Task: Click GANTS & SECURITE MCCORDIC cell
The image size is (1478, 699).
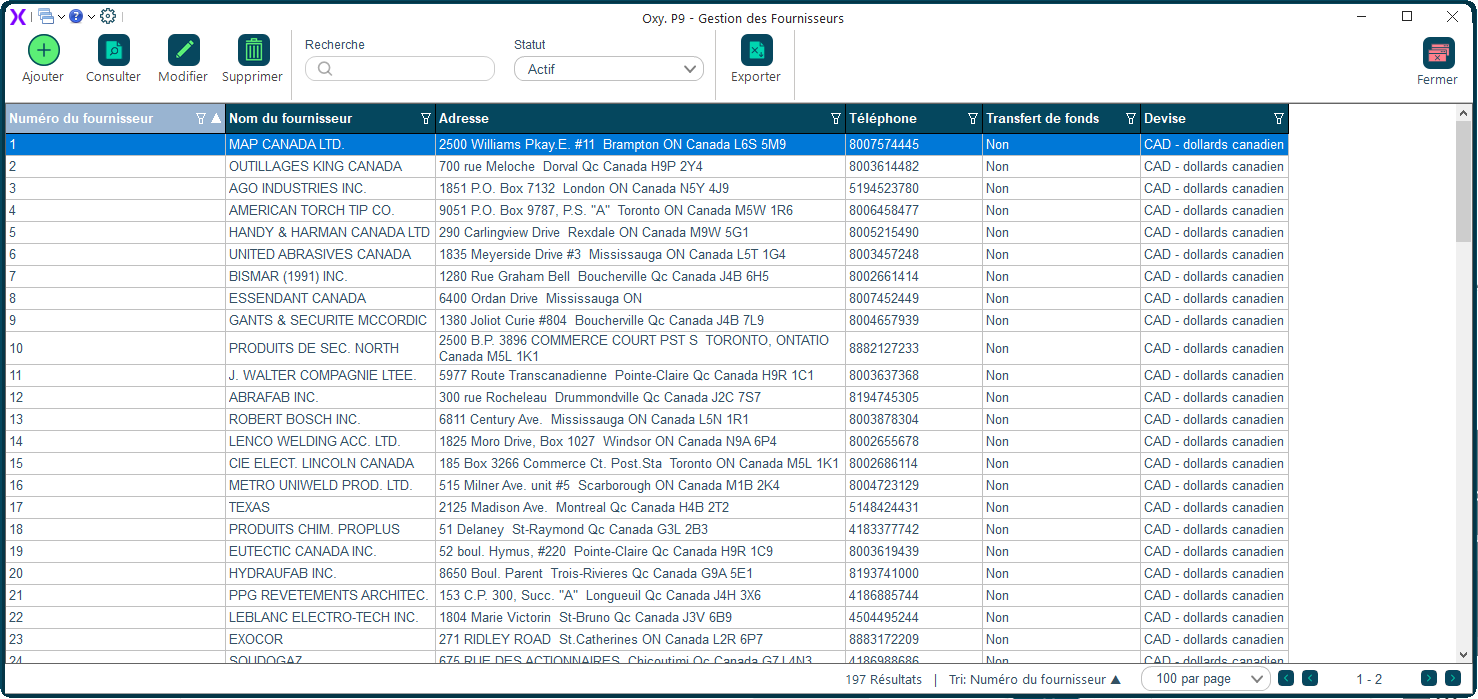Action: pos(330,321)
